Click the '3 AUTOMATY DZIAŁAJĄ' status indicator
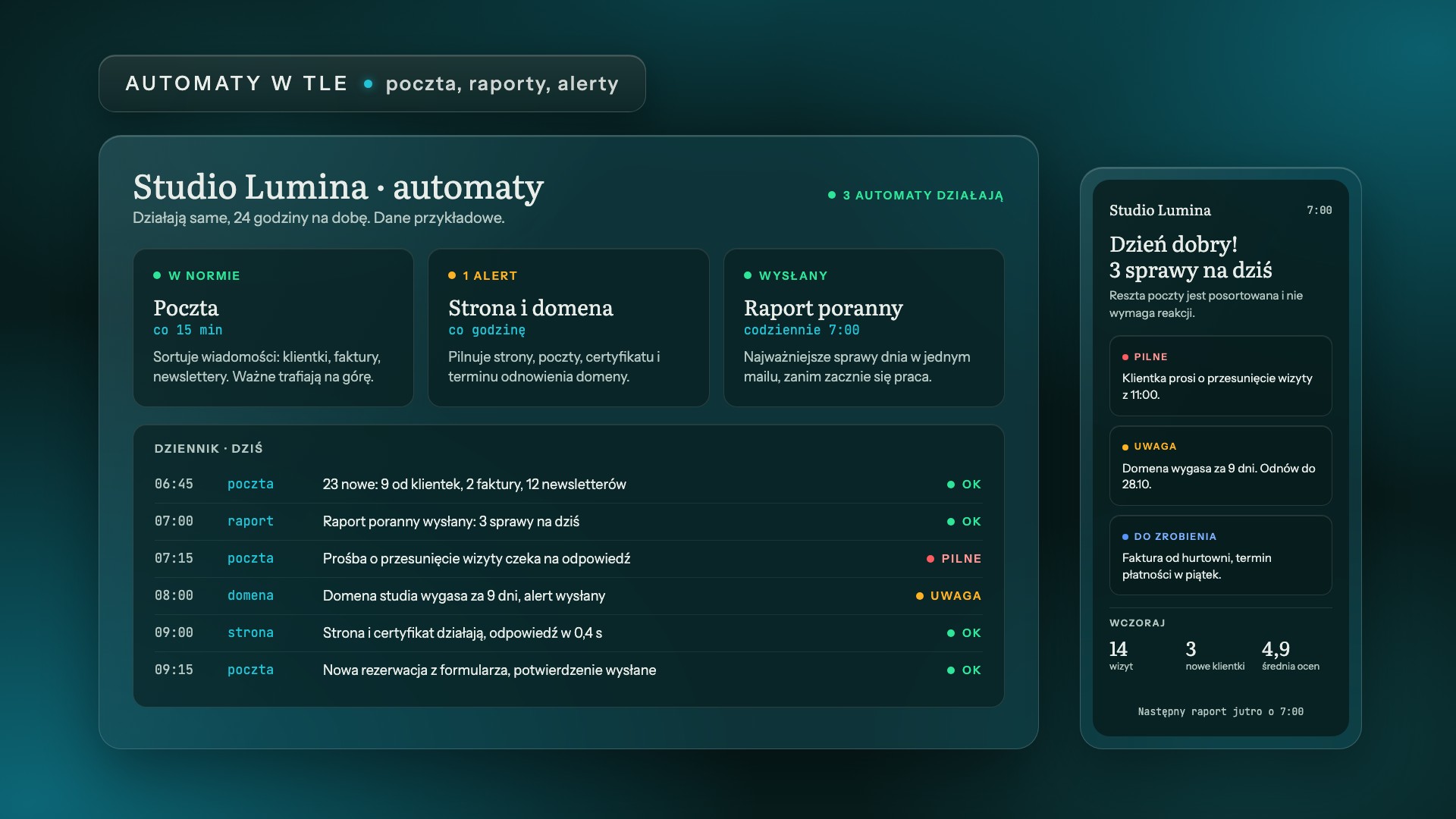Screen dimensions: 1456x819 tap(915, 196)
